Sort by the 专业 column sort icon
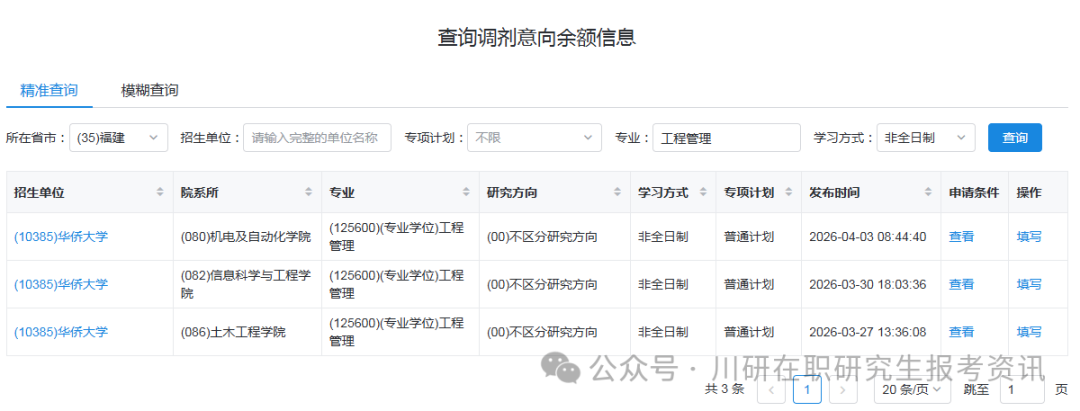The height and width of the screenshot is (411, 1080). pyautogui.click(x=466, y=192)
